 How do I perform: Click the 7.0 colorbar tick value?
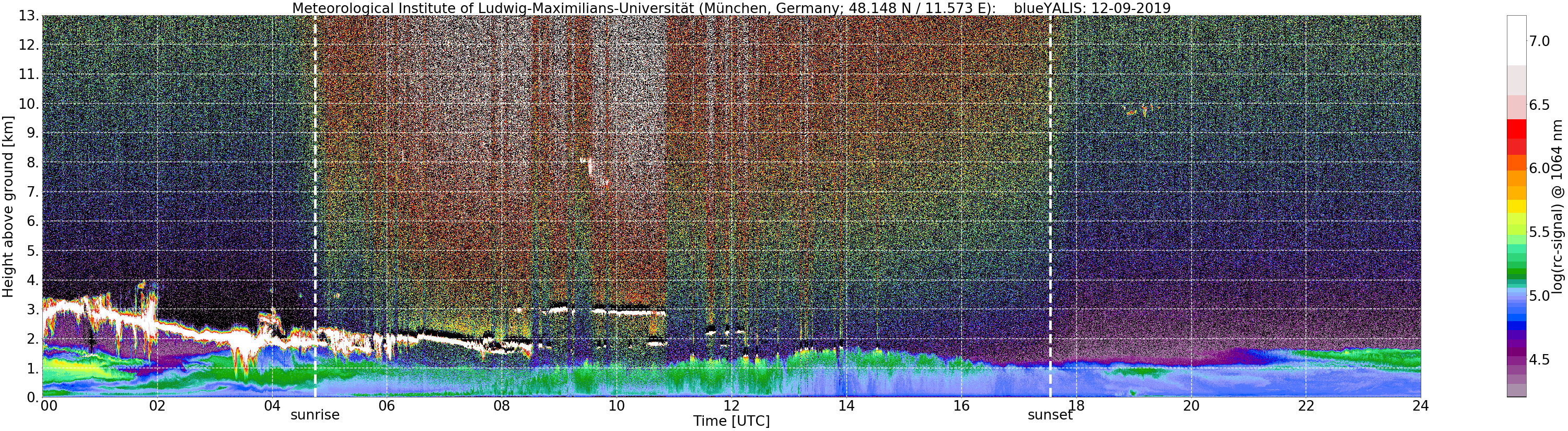click(1539, 41)
